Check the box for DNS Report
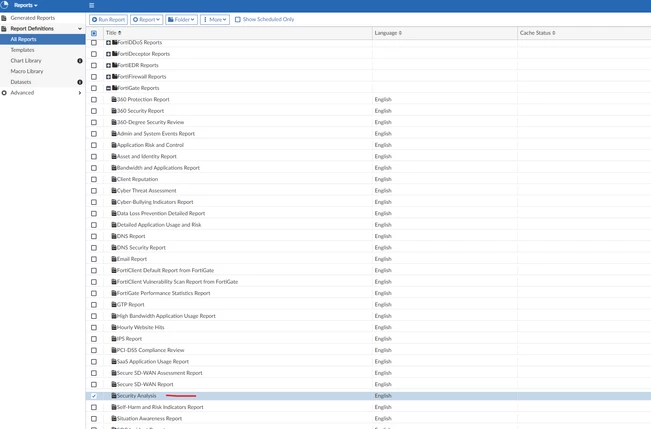651x429 pixels. pyautogui.click(x=94, y=236)
